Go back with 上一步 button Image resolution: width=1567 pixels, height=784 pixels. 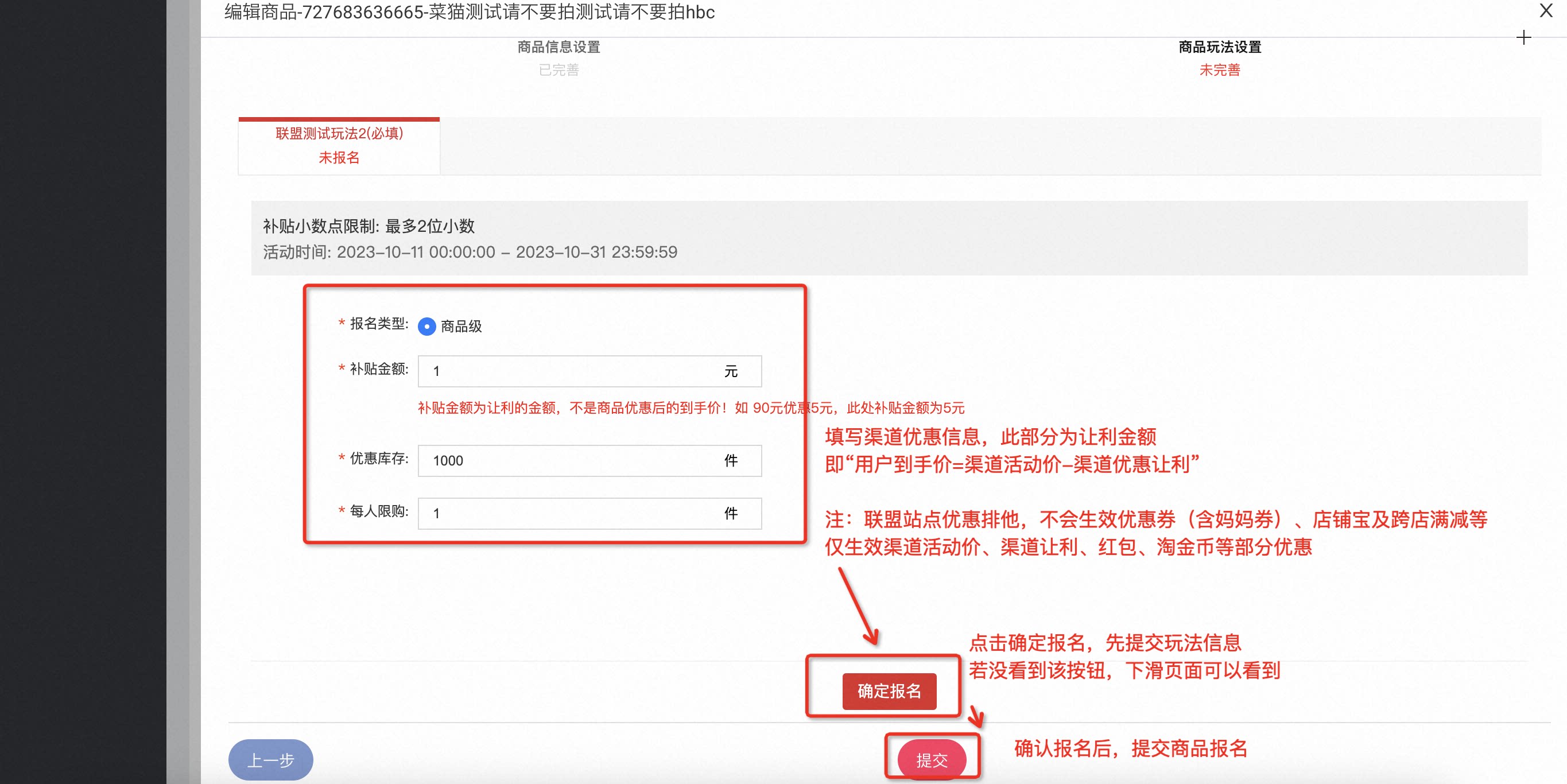(x=270, y=760)
